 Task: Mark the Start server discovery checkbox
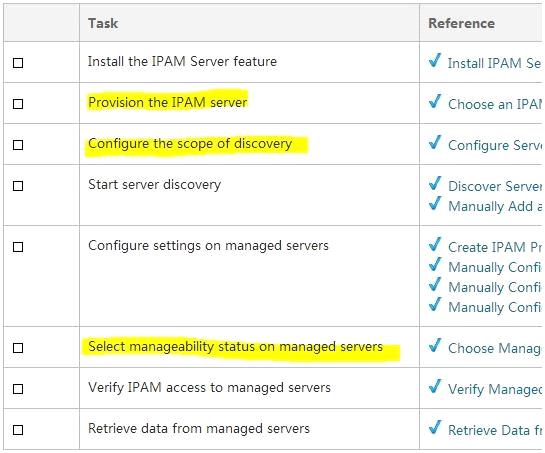click(18, 186)
